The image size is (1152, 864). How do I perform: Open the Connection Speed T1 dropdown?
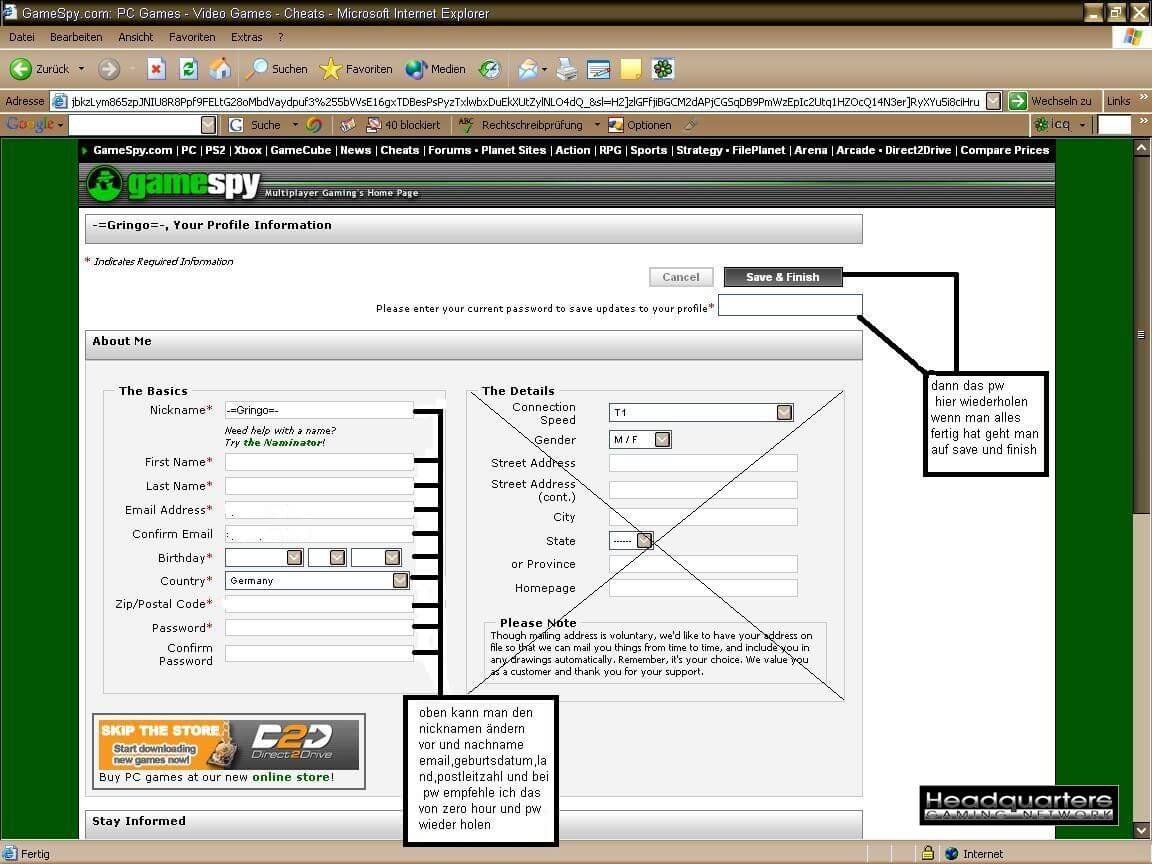click(784, 412)
